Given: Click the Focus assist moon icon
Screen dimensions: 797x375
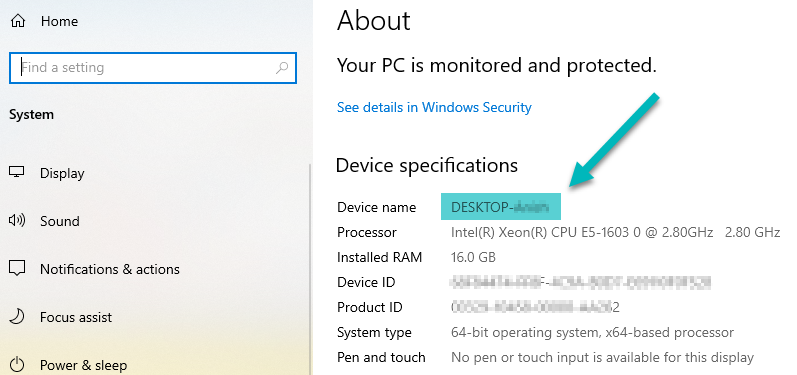Looking at the screenshot, I should 17,317.
